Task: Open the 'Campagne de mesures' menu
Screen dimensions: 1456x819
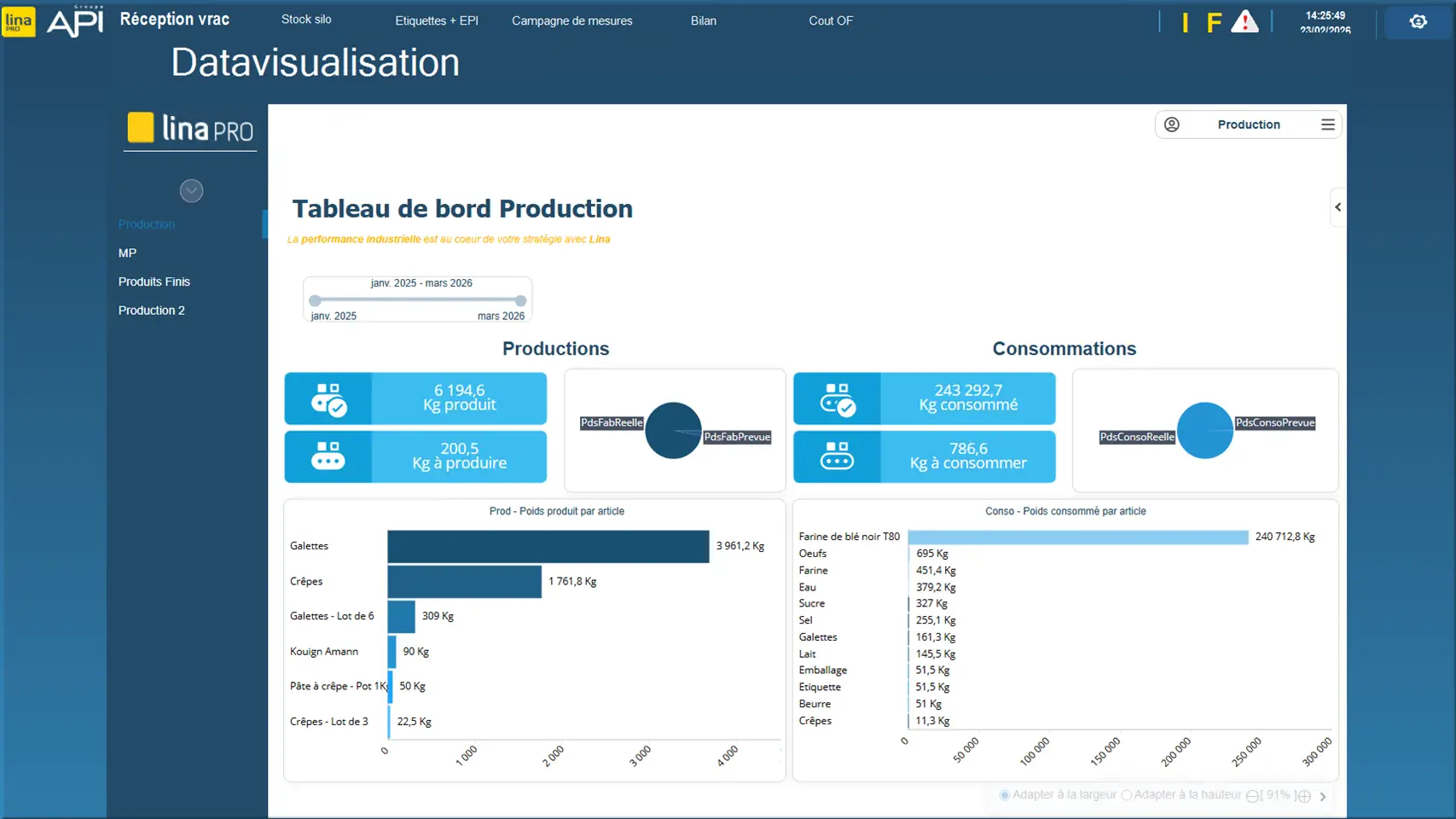Action: pyautogui.click(x=571, y=20)
